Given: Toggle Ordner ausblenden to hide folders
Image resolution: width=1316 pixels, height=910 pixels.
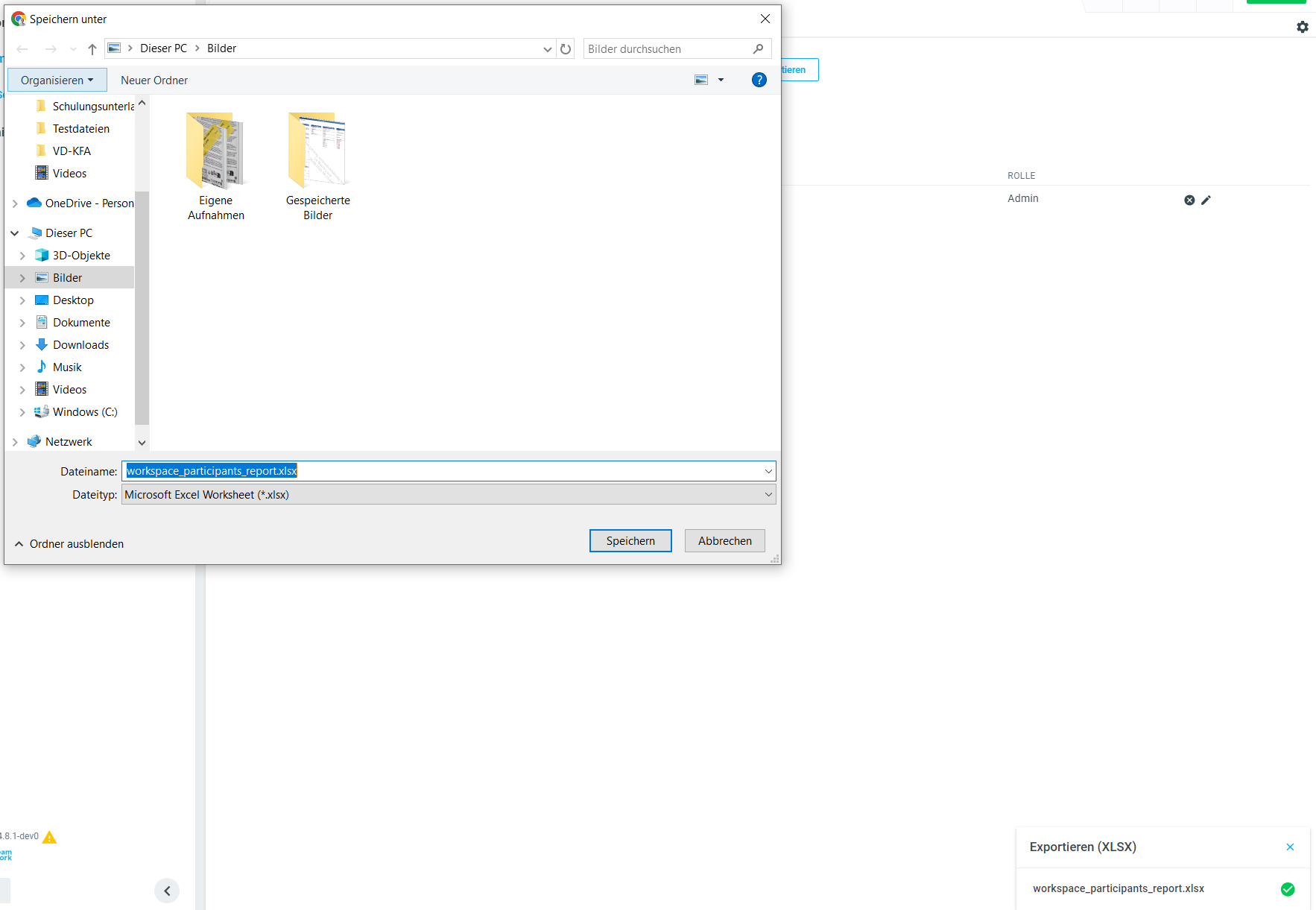Looking at the screenshot, I should click(x=69, y=544).
